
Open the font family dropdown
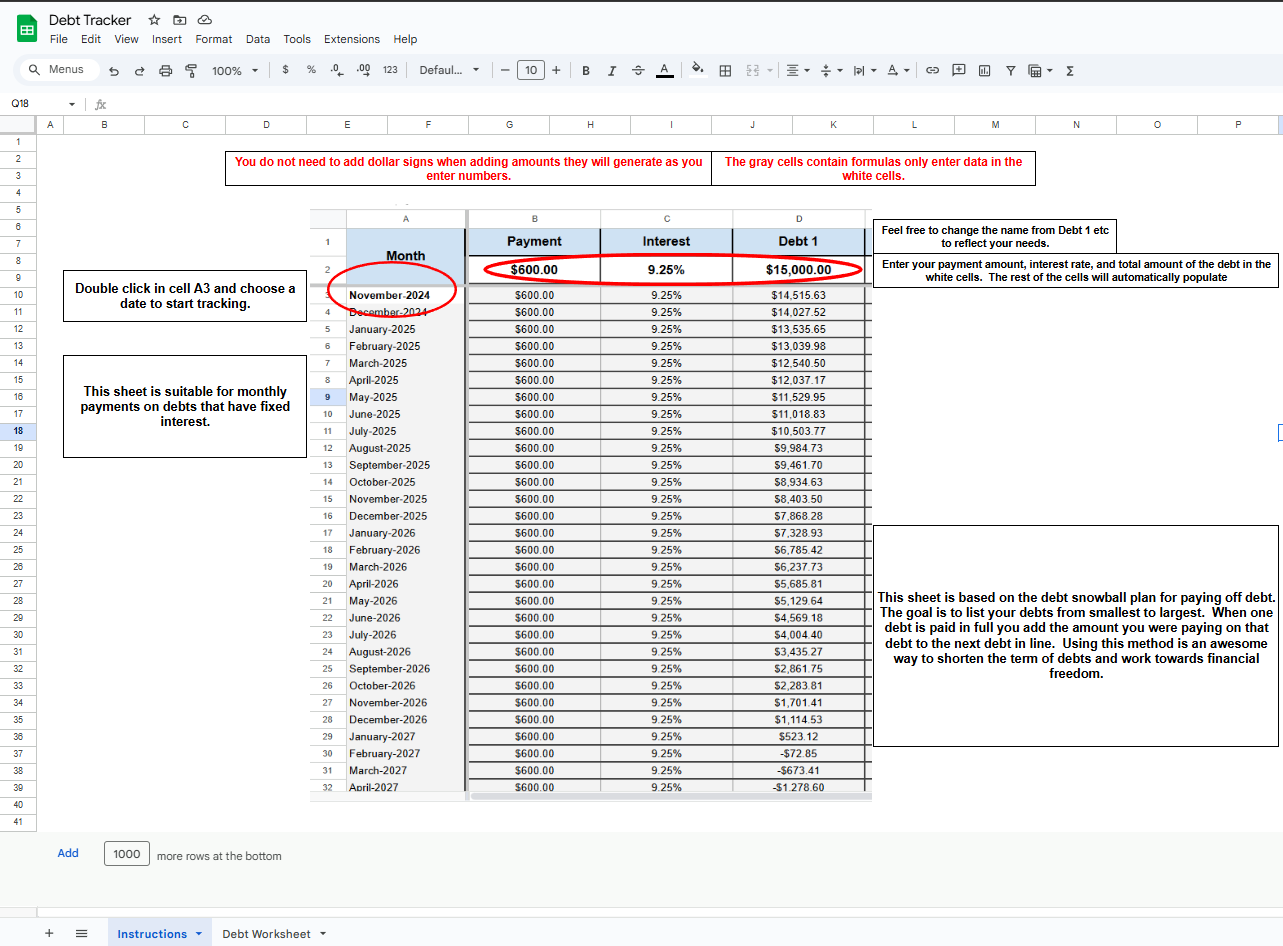click(x=445, y=70)
